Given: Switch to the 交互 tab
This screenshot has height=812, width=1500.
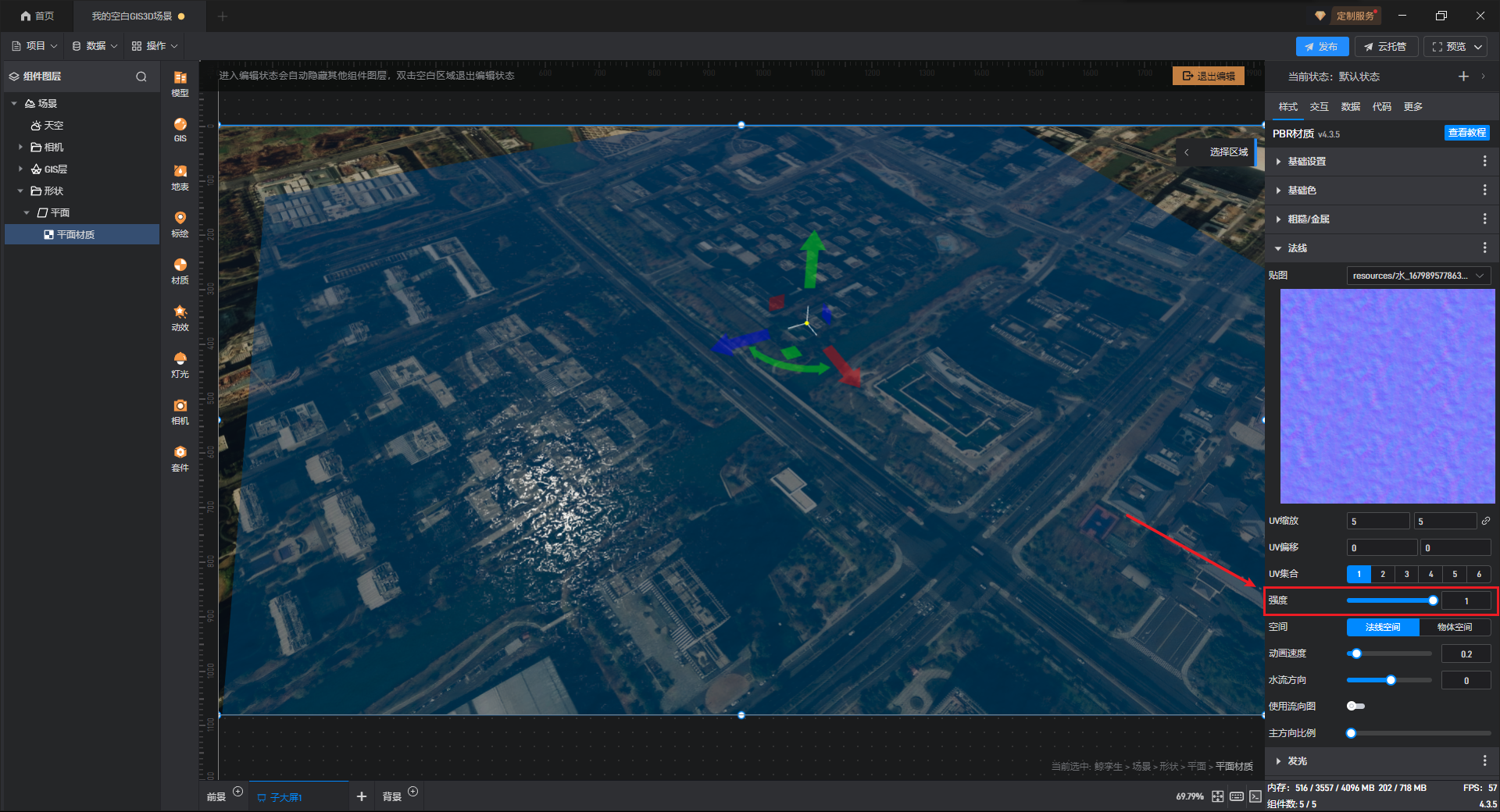Looking at the screenshot, I should coord(1319,107).
